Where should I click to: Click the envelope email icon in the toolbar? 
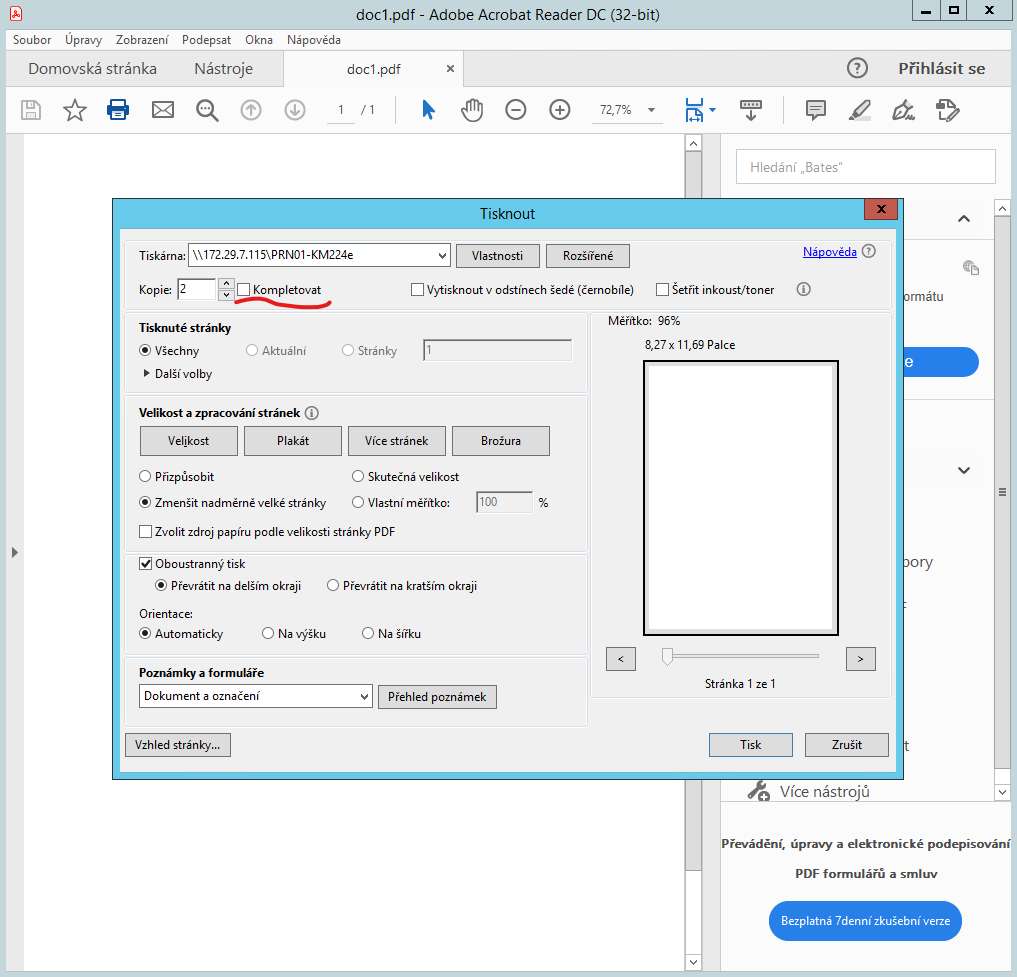(163, 110)
